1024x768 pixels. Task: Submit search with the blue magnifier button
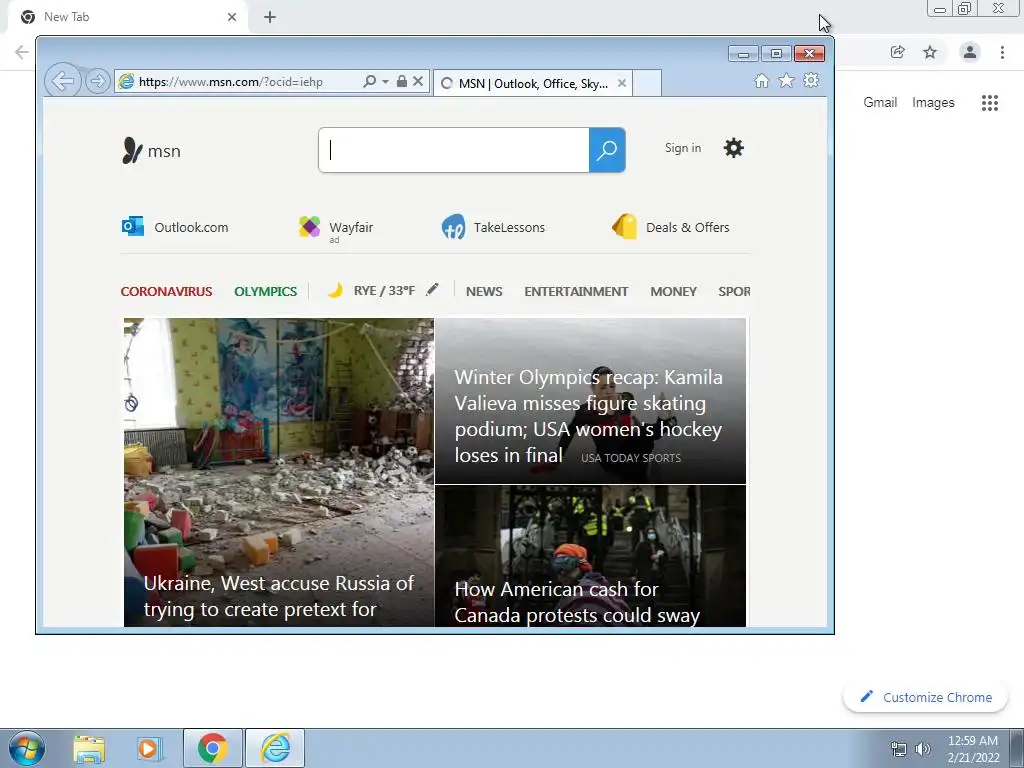click(x=607, y=150)
